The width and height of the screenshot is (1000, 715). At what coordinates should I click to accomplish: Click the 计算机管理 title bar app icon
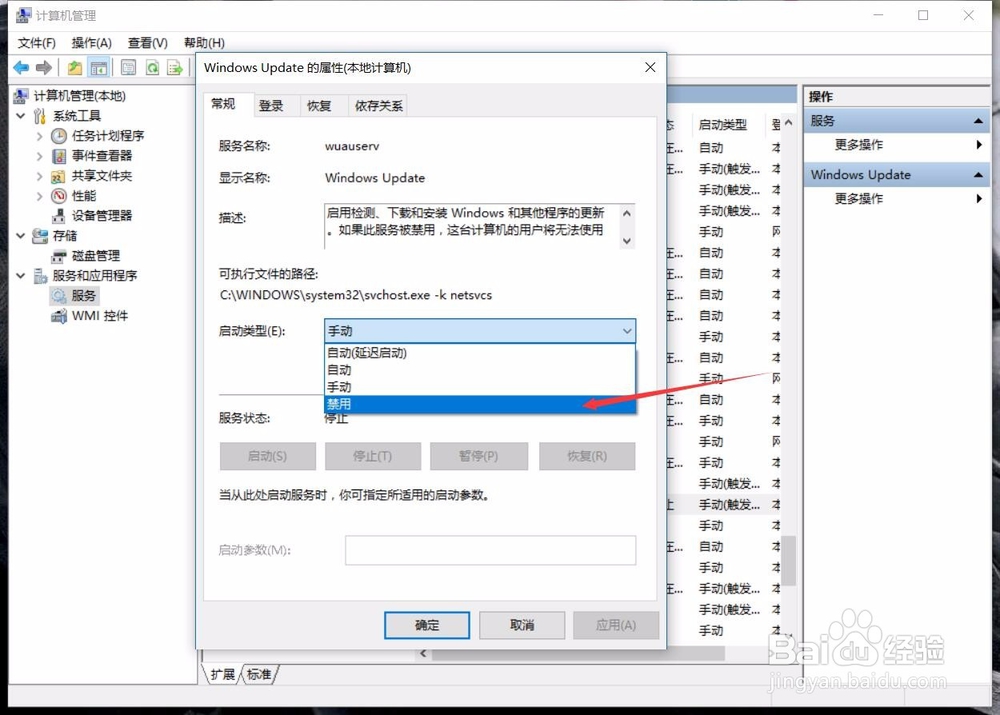(x=23, y=15)
